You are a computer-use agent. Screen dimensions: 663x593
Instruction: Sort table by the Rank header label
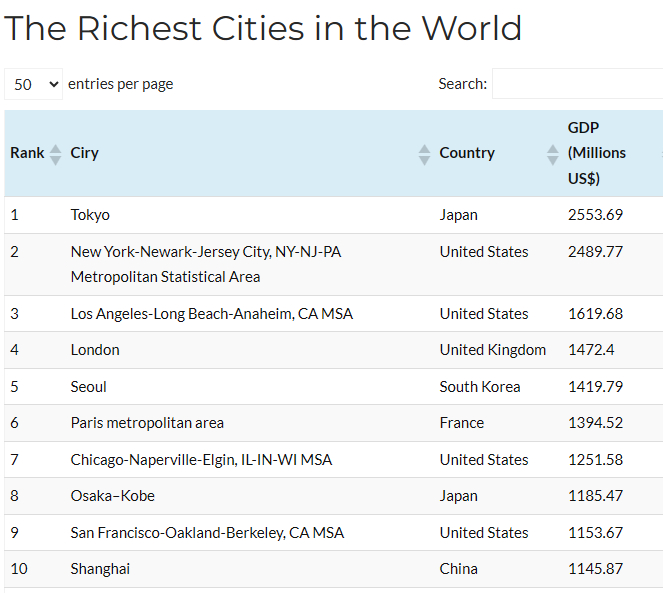[27, 153]
